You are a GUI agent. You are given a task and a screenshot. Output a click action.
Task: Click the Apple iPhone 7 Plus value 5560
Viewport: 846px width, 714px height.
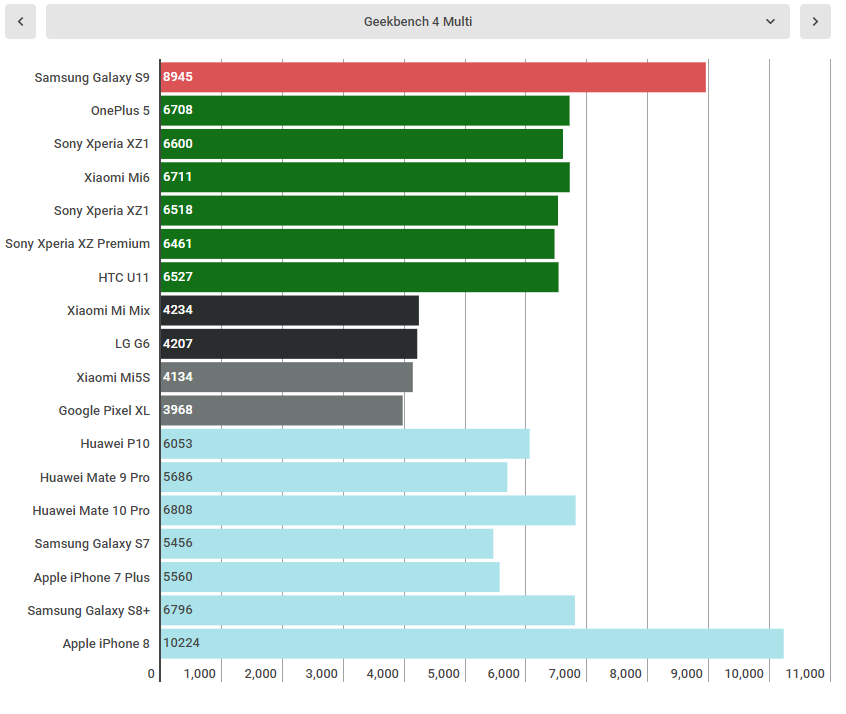coord(178,577)
